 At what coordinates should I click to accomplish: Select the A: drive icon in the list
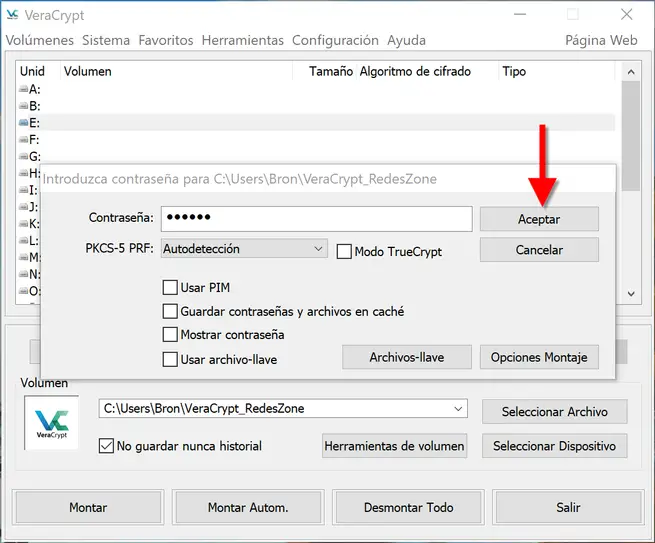(x=24, y=89)
